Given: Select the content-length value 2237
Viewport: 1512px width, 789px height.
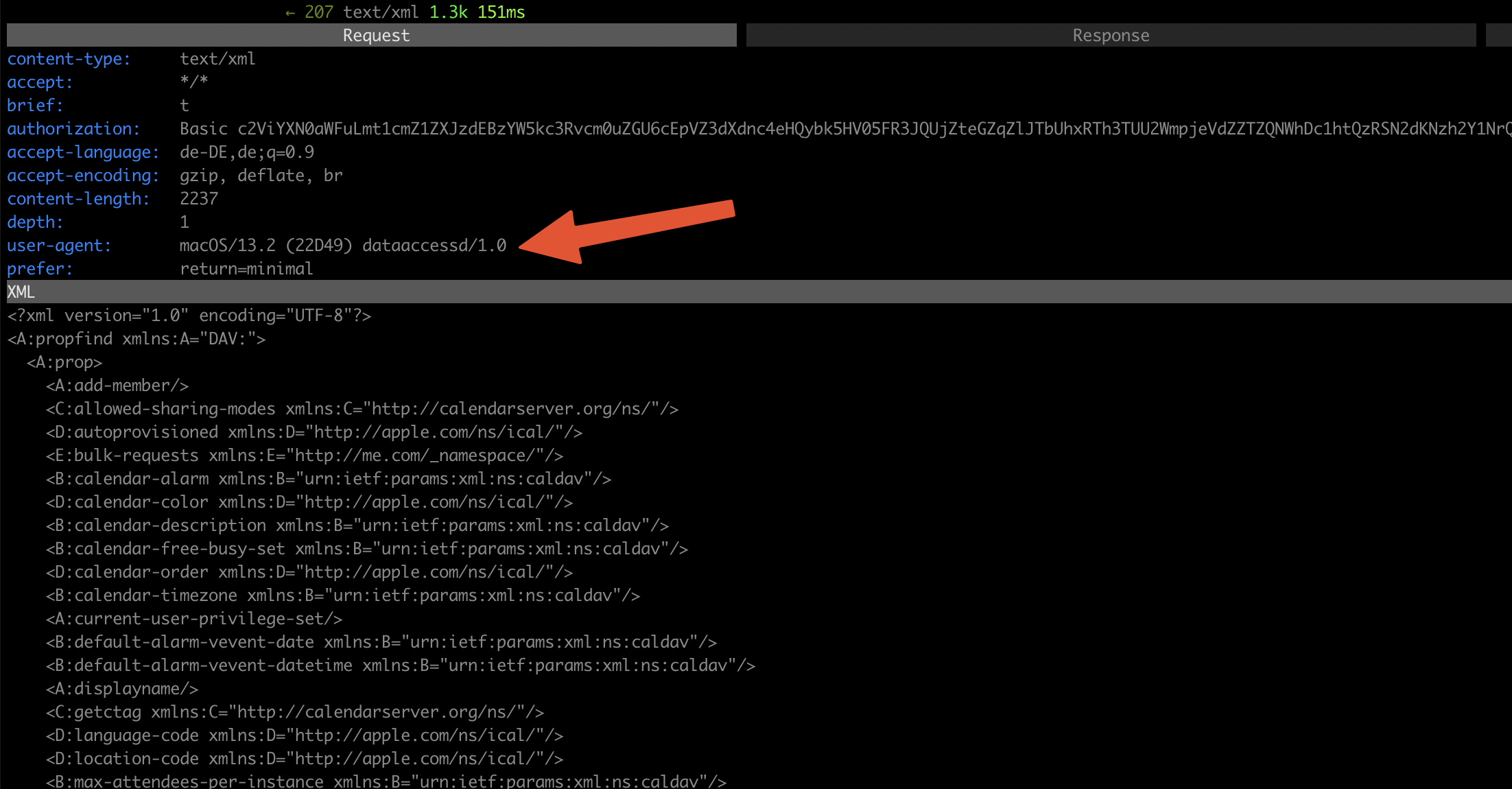Looking at the screenshot, I should [x=199, y=199].
